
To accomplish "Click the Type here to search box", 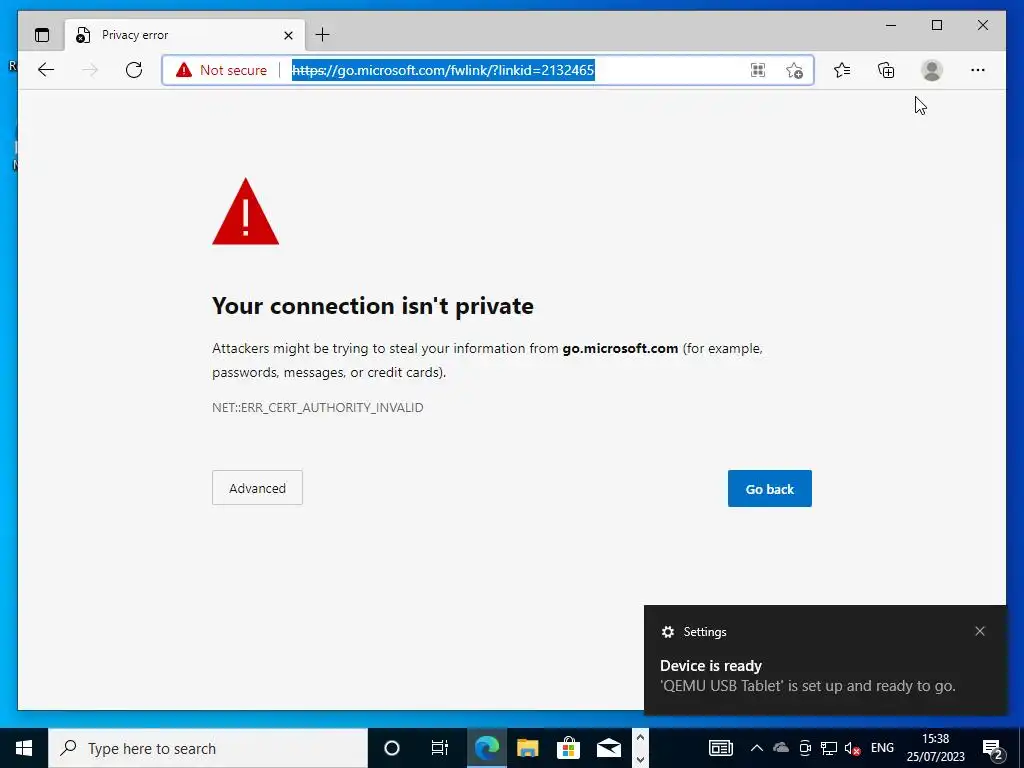I will click(x=208, y=748).
